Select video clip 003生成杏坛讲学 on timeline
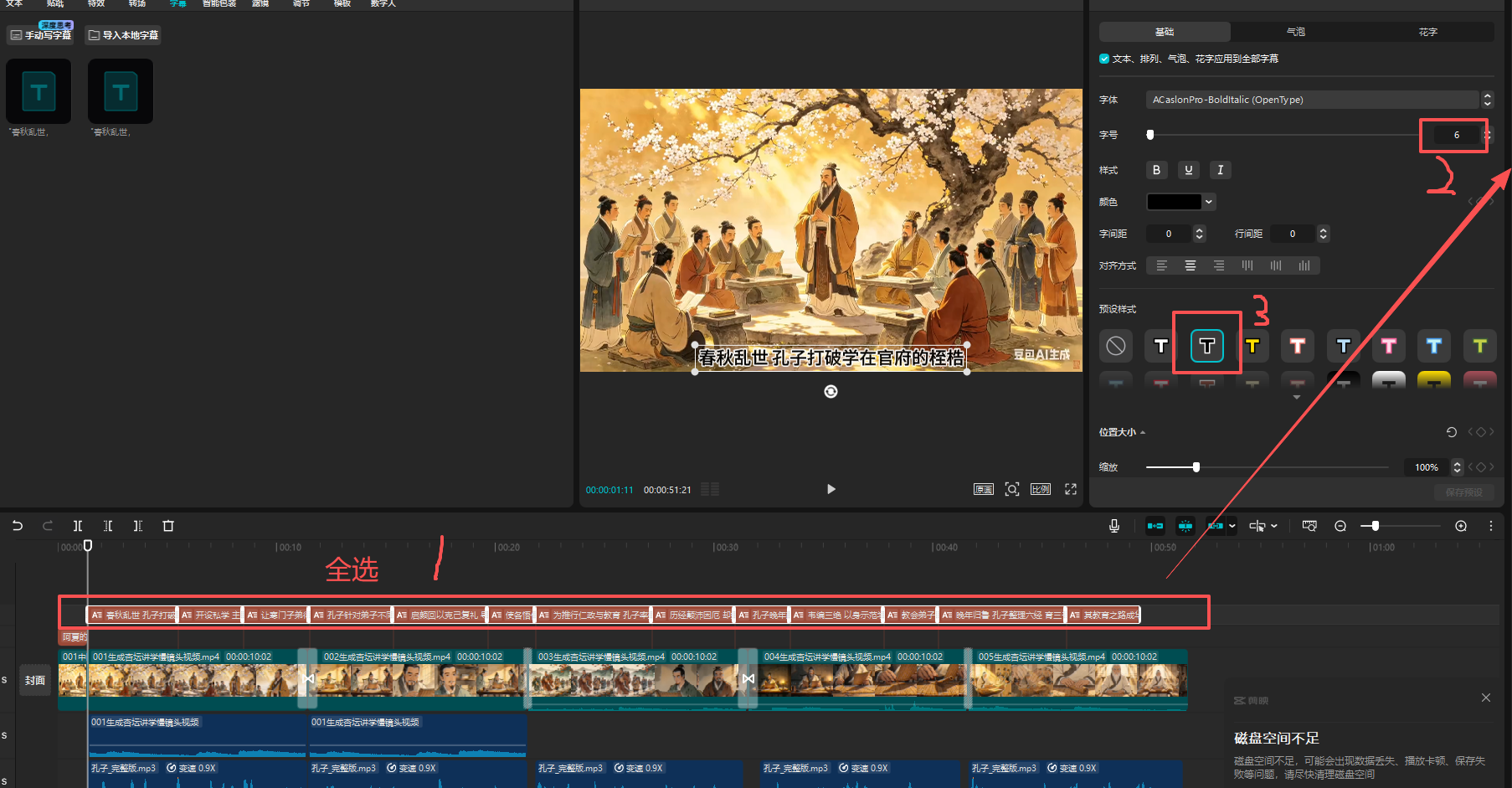Viewport: 1512px width, 788px height. [636, 678]
